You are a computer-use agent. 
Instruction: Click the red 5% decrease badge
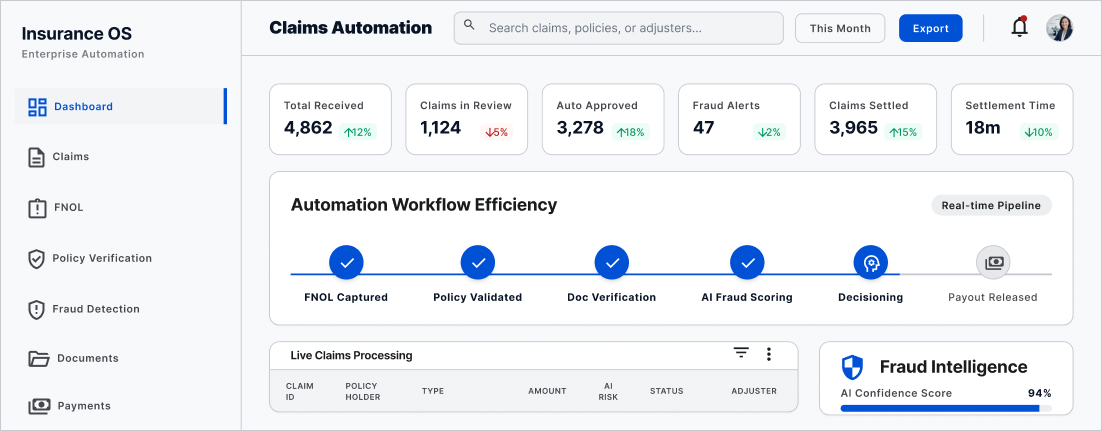[x=495, y=131]
